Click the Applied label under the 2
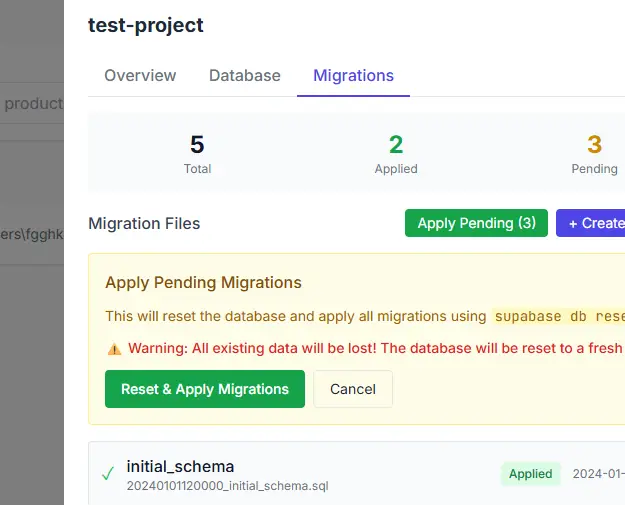The width and height of the screenshot is (625, 505). point(396,169)
